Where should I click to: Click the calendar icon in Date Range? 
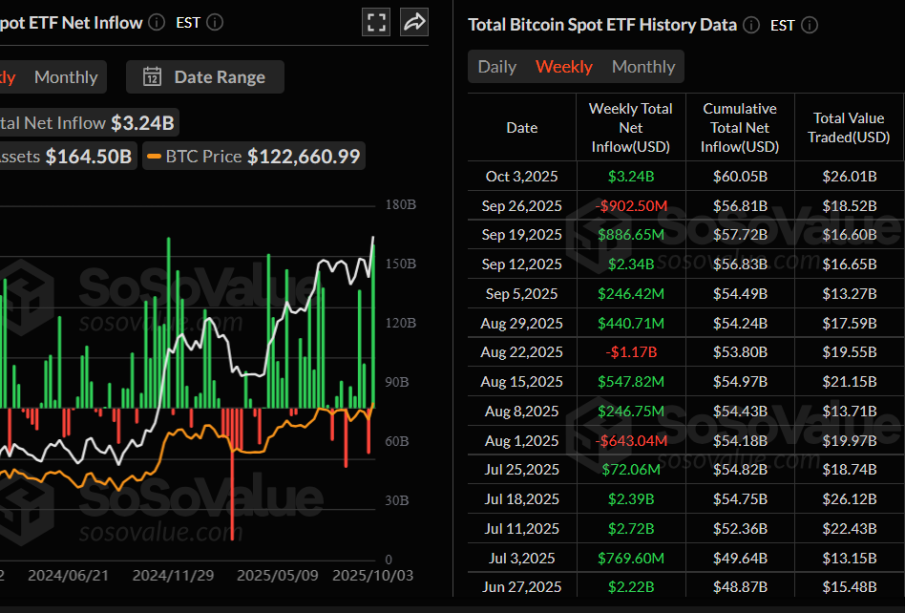coord(152,77)
